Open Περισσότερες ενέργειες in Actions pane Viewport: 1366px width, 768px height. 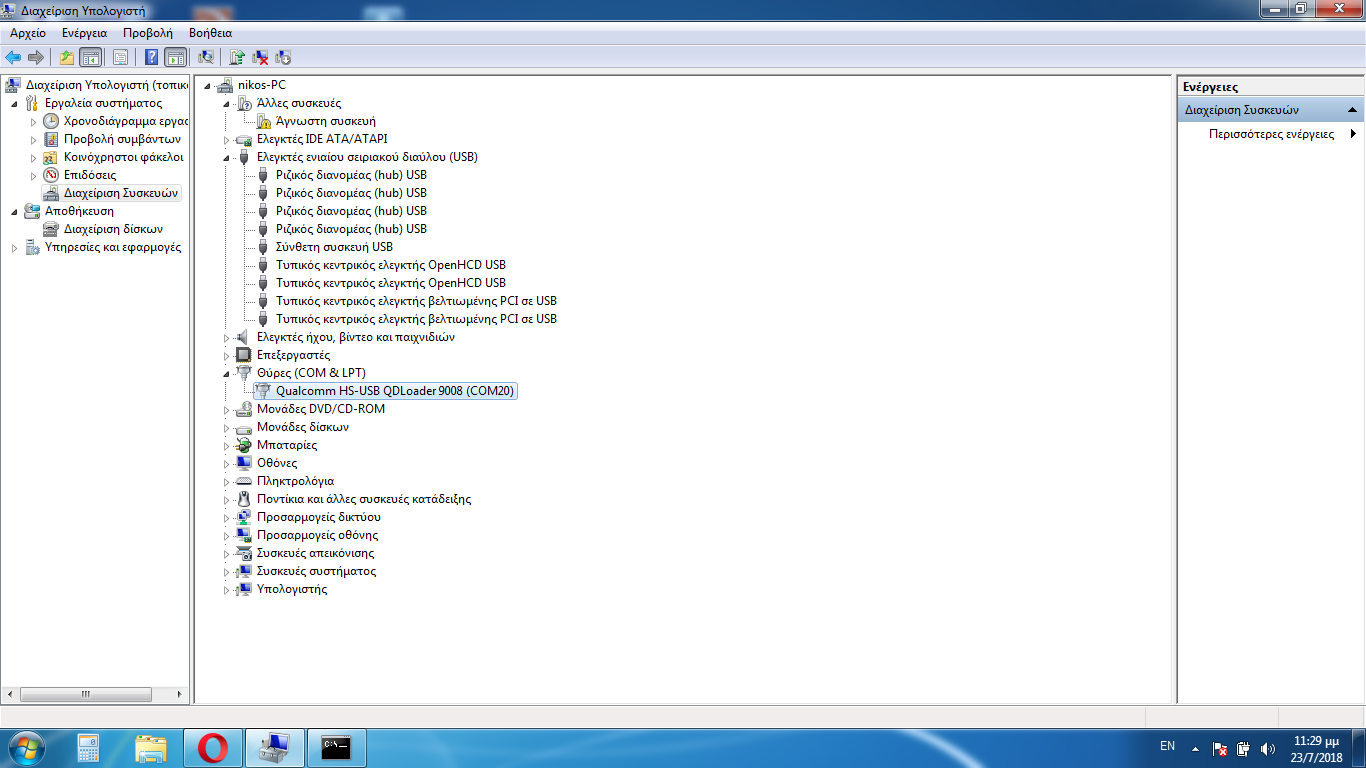1271,134
